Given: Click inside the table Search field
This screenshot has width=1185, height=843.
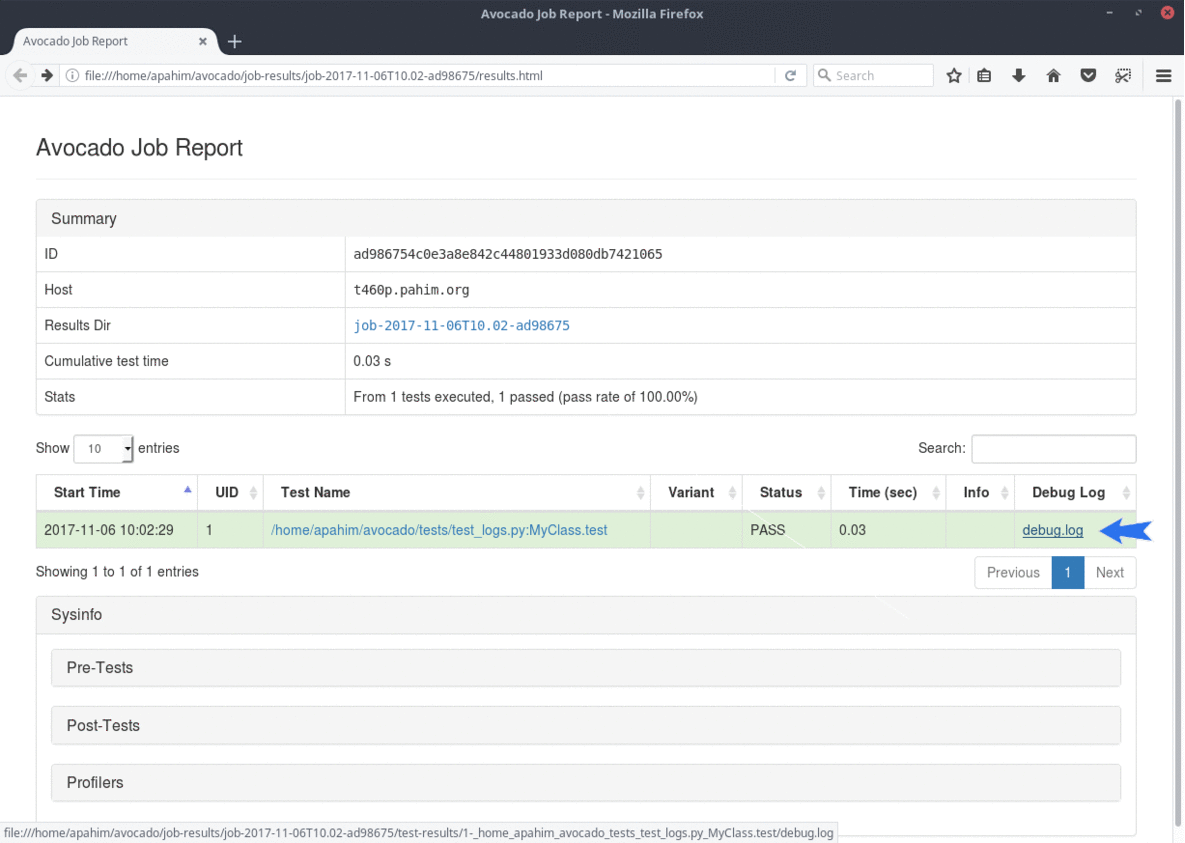Looking at the screenshot, I should [x=1053, y=448].
